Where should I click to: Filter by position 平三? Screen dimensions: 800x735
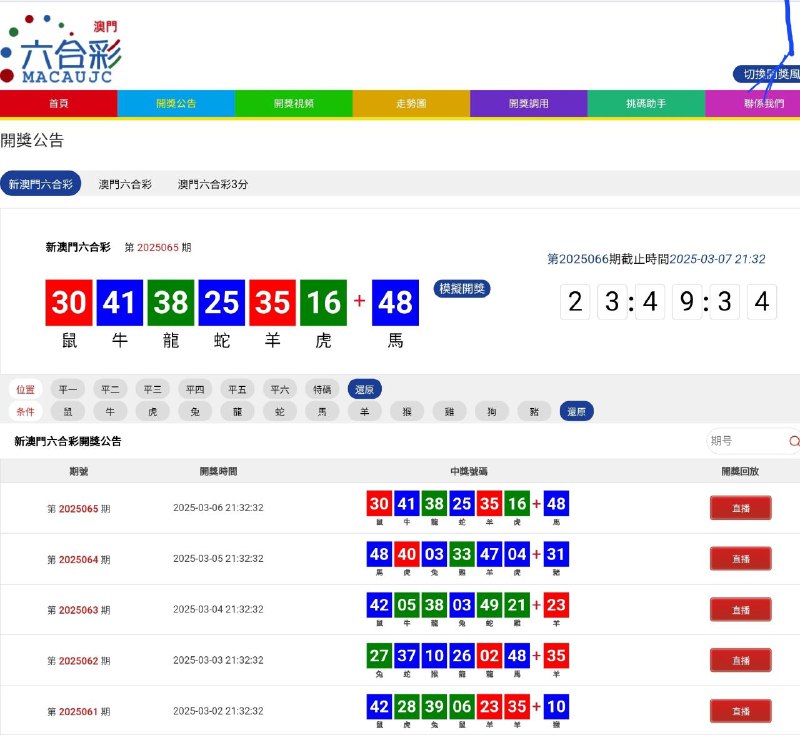pos(152,390)
